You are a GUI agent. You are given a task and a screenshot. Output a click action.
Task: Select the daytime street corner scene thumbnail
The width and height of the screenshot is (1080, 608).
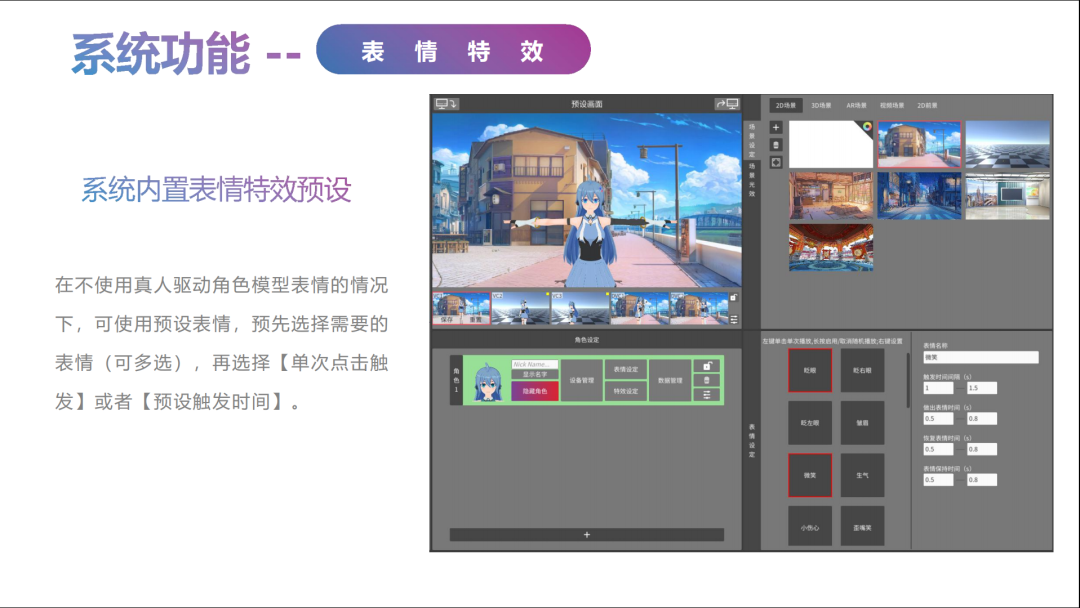(x=919, y=145)
